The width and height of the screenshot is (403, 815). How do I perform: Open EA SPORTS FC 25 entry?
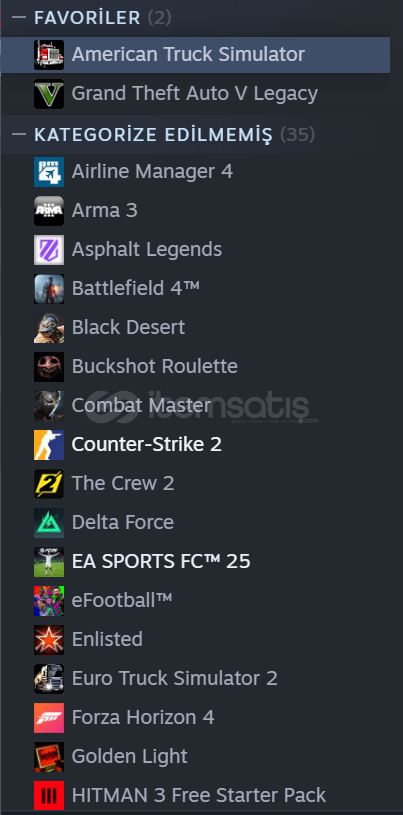(196, 561)
